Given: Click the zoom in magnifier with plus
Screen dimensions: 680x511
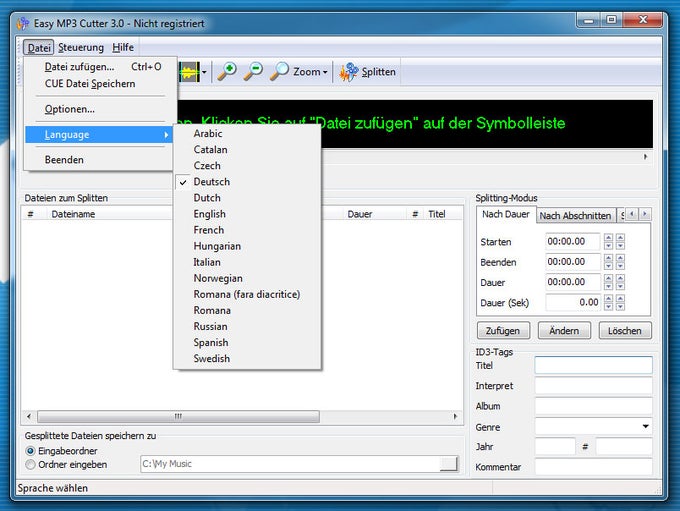Looking at the screenshot, I should pyautogui.click(x=227, y=72).
